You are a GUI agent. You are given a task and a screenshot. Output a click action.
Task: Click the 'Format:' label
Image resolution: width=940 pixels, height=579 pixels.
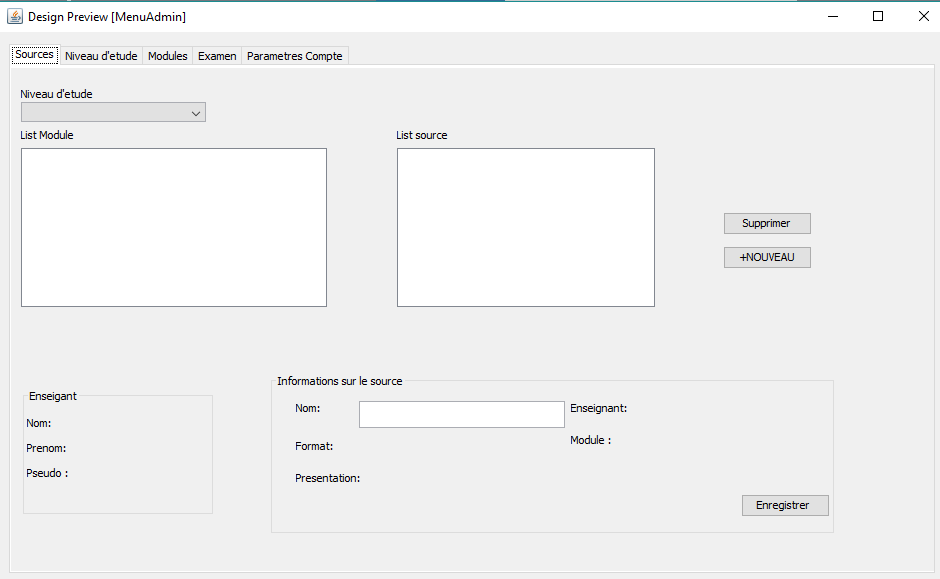click(x=314, y=446)
